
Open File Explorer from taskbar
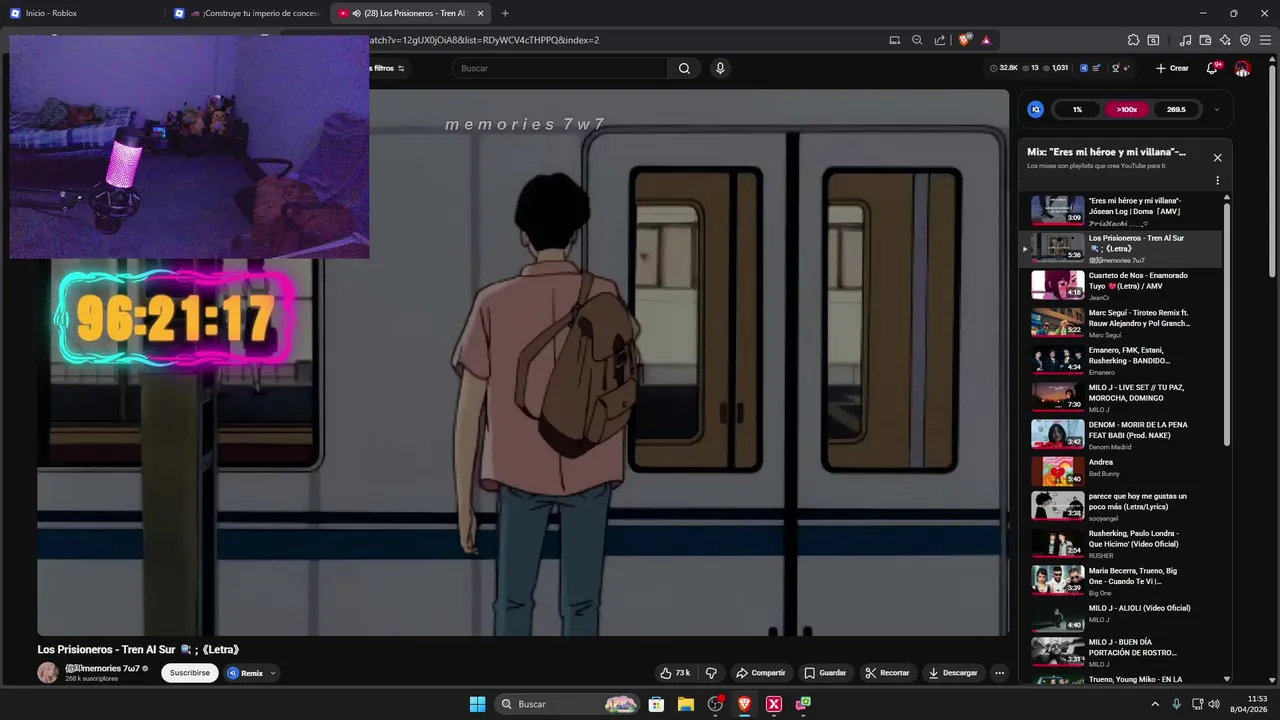[x=686, y=704]
